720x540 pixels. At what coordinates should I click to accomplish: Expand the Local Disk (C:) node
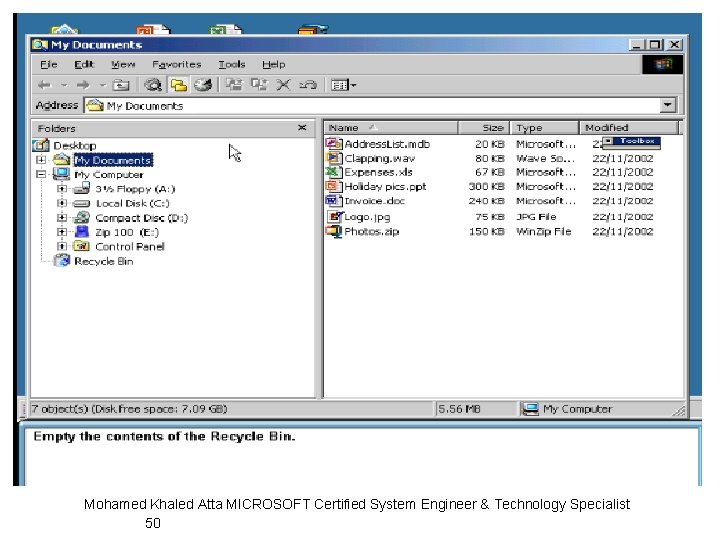coord(62,203)
